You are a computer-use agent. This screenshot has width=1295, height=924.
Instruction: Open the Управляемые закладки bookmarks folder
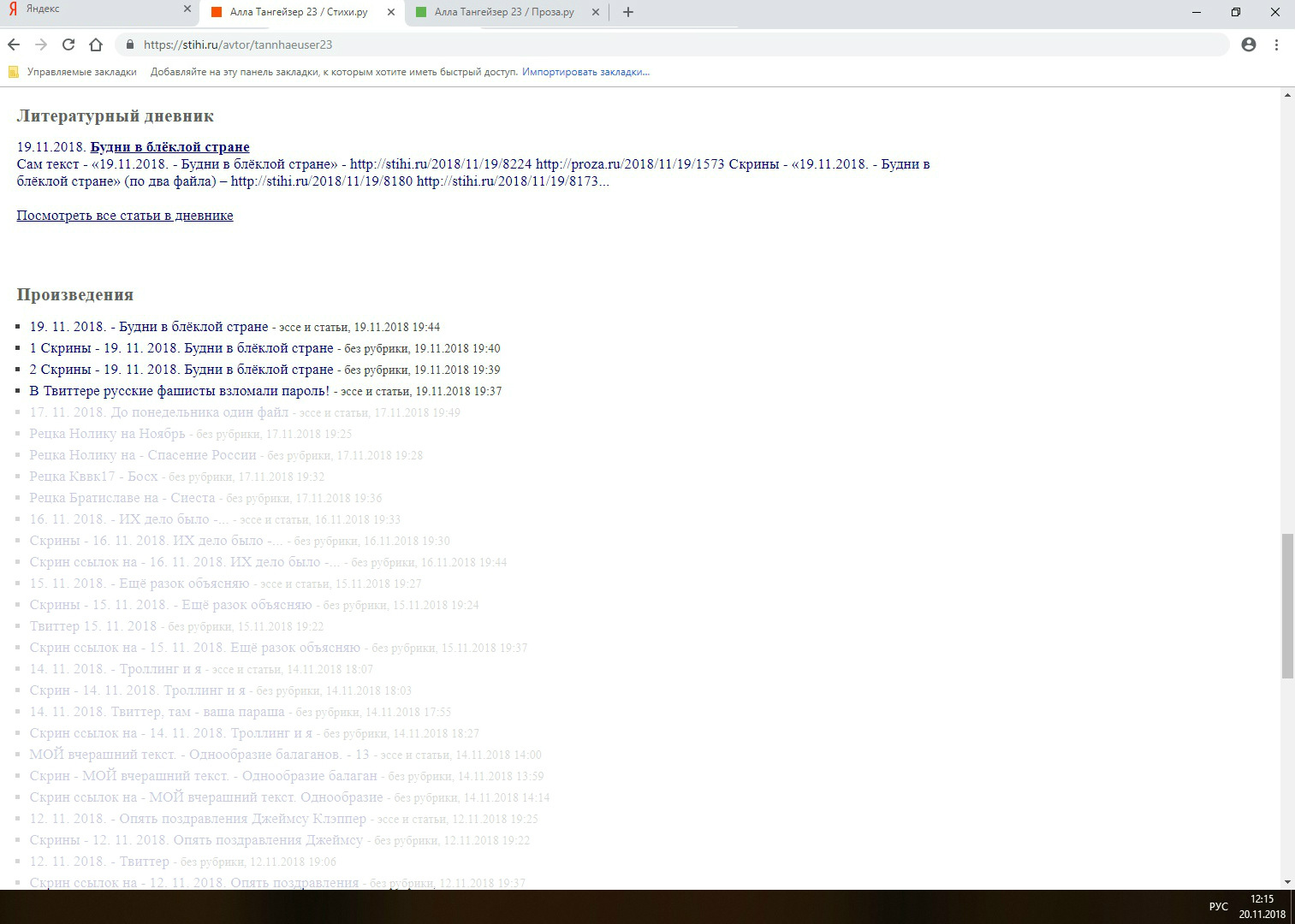[x=80, y=72]
